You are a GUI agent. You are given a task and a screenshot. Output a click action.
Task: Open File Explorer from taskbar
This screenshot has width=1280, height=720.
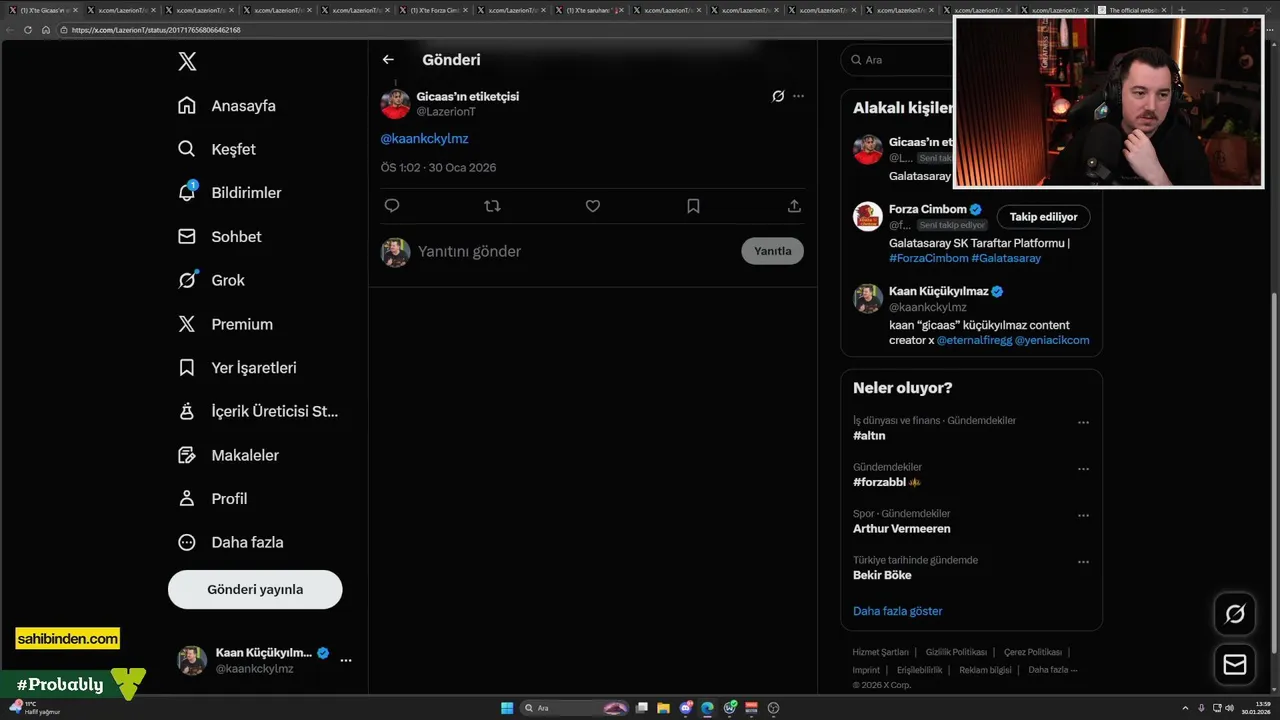[664, 708]
